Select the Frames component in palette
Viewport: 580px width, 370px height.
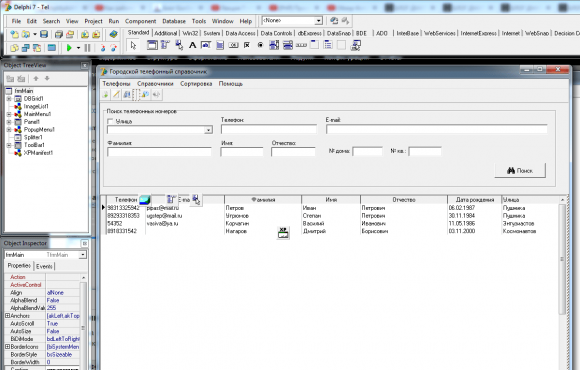(x=152, y=46)
